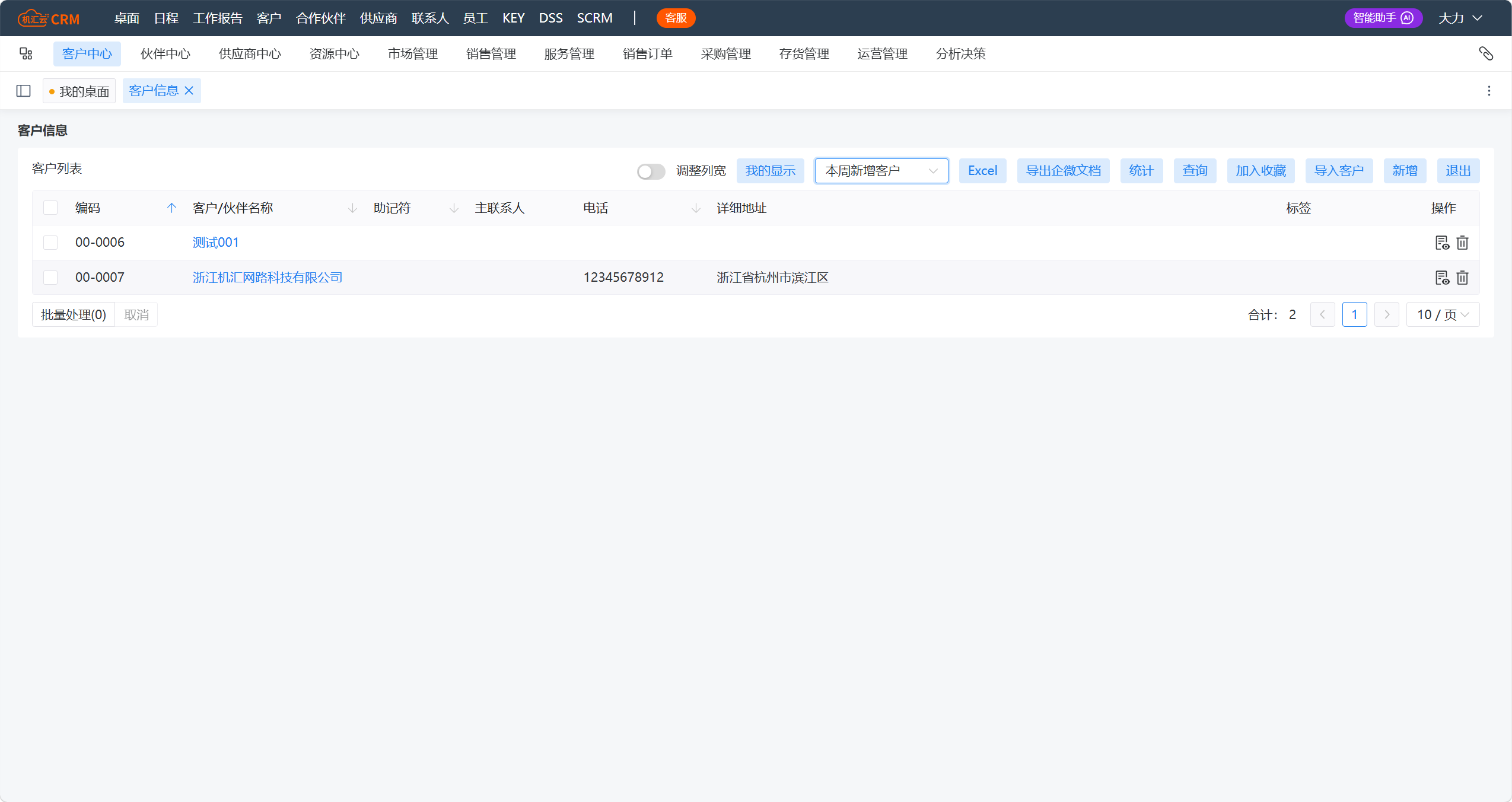Switch to 分析决策 module
This screenshot has width=1512, height=802.
[961, 54]
